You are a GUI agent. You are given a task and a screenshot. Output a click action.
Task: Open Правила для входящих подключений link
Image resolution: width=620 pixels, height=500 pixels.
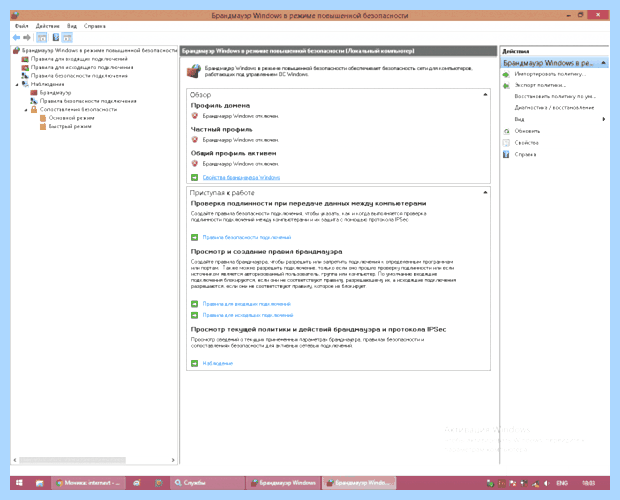click(x=246, y=304)
